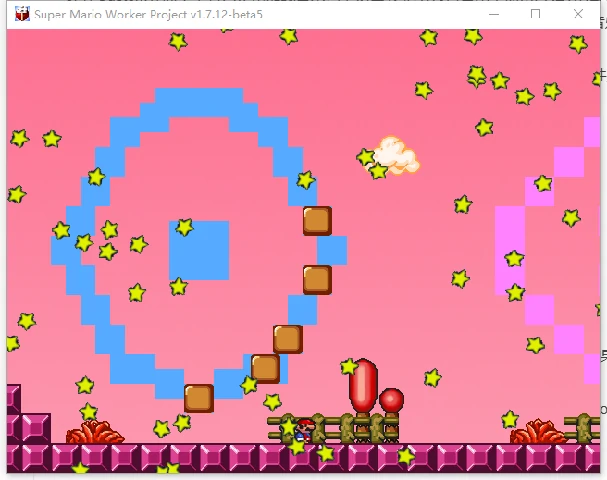607x480 pixels.
Task: Click the pink pixel shape at the right edge
Action: 547,250
